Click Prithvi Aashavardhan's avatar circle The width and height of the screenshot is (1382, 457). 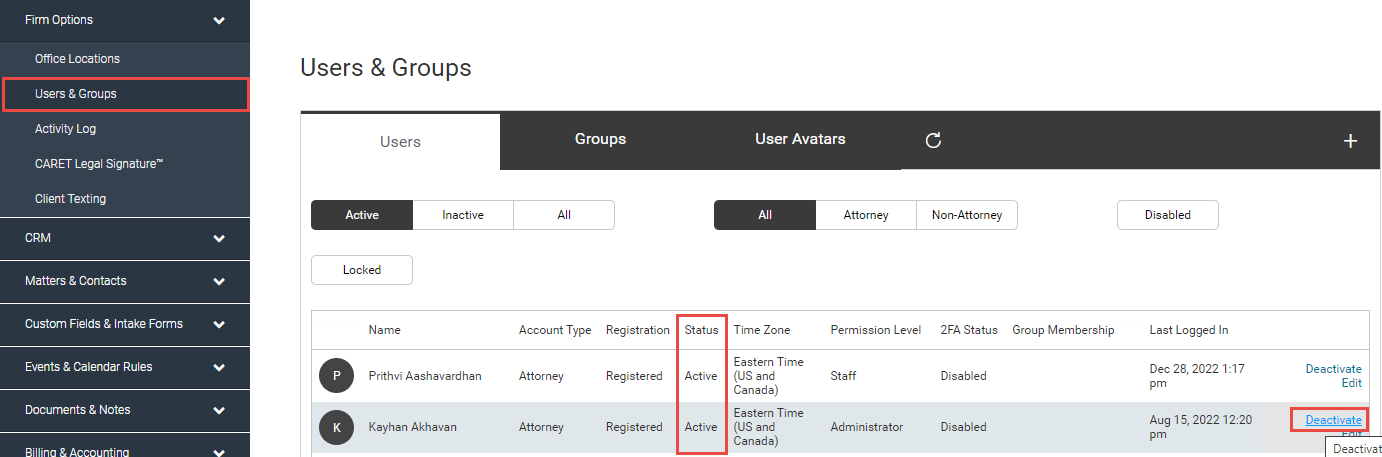pos(337,376)
